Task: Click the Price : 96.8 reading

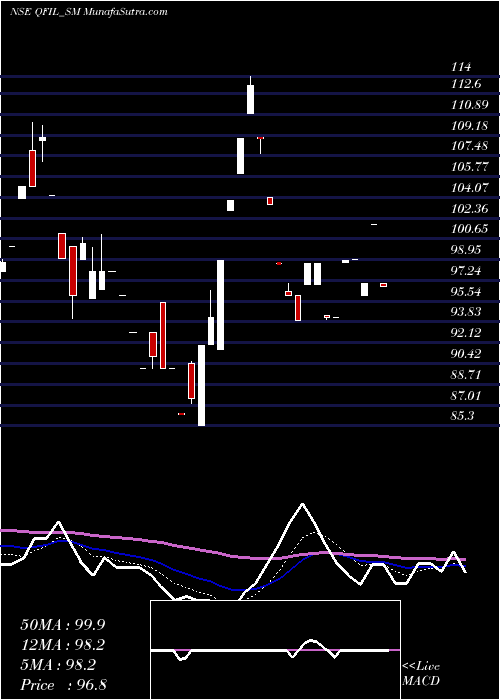Action: 63,686
